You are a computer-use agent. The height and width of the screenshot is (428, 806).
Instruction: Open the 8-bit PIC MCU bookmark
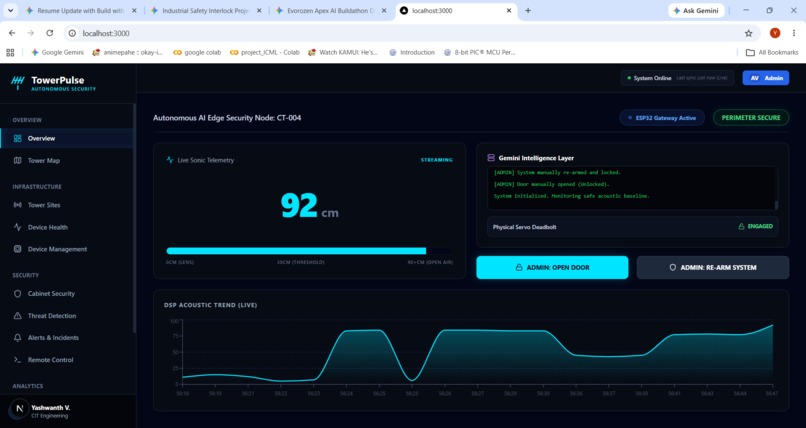[480, 52]
